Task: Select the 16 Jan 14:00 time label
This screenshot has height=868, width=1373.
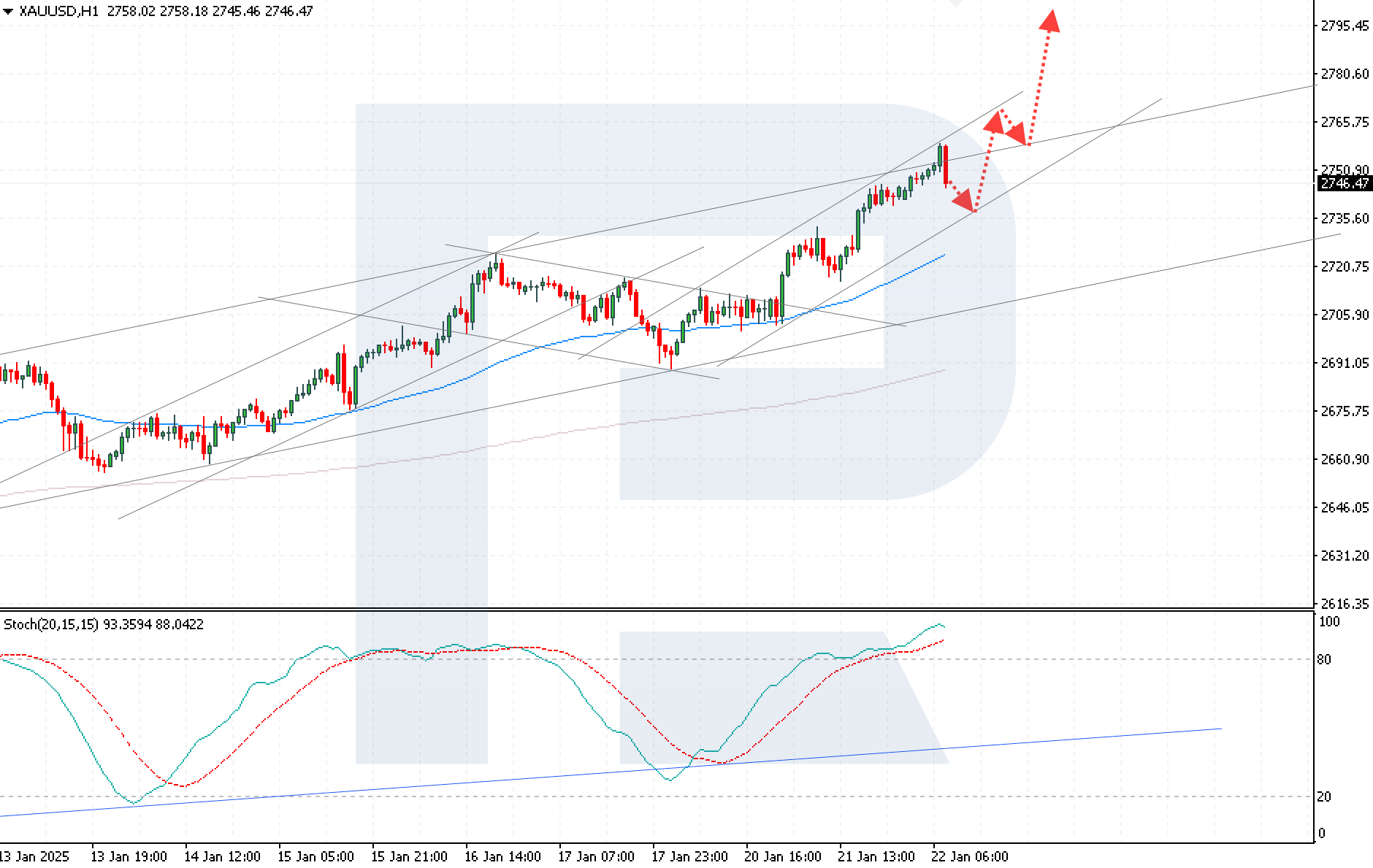Action: [x=502, y=856]
